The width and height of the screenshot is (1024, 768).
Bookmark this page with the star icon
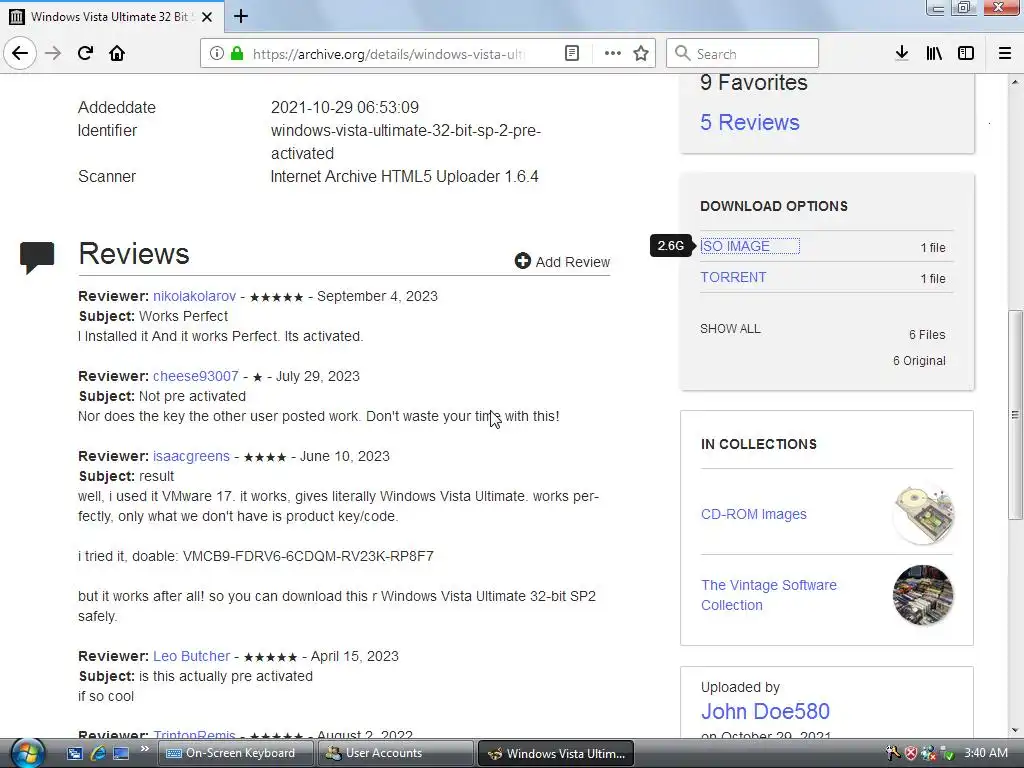coord(641,53)
